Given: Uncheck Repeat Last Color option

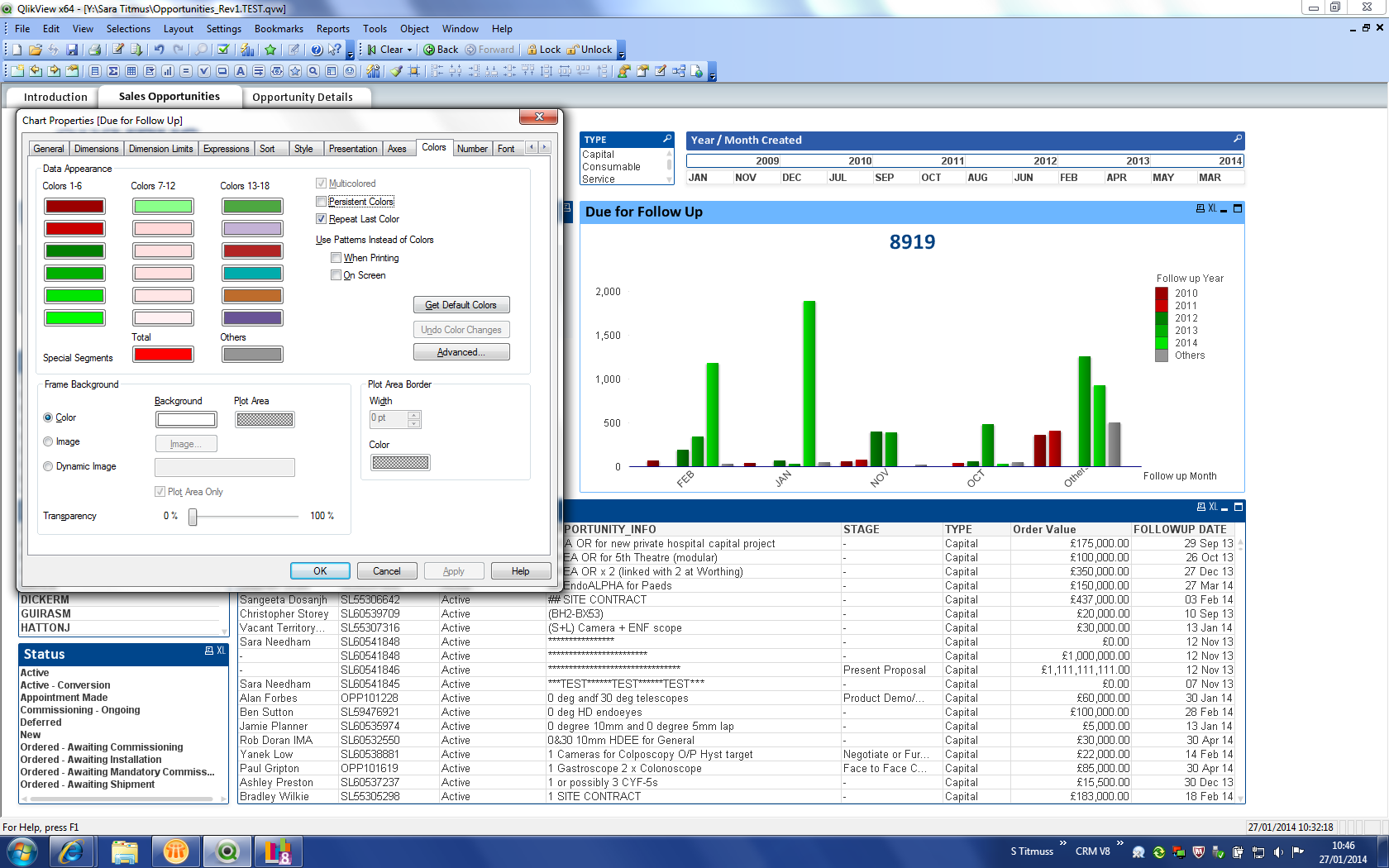Looking at the screenshot, I should [322, 219].
